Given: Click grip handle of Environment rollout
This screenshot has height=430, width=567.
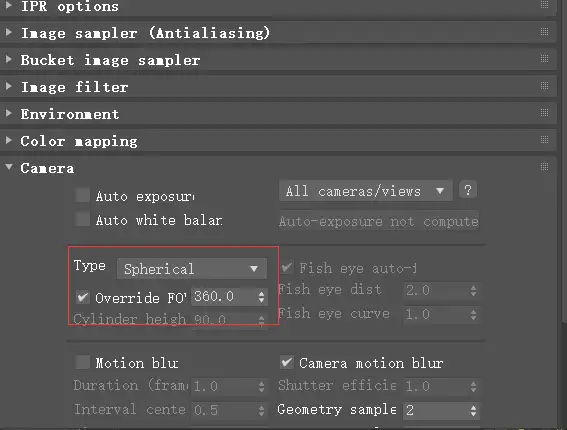Looking at the screenshot, I should click(544, 113).
